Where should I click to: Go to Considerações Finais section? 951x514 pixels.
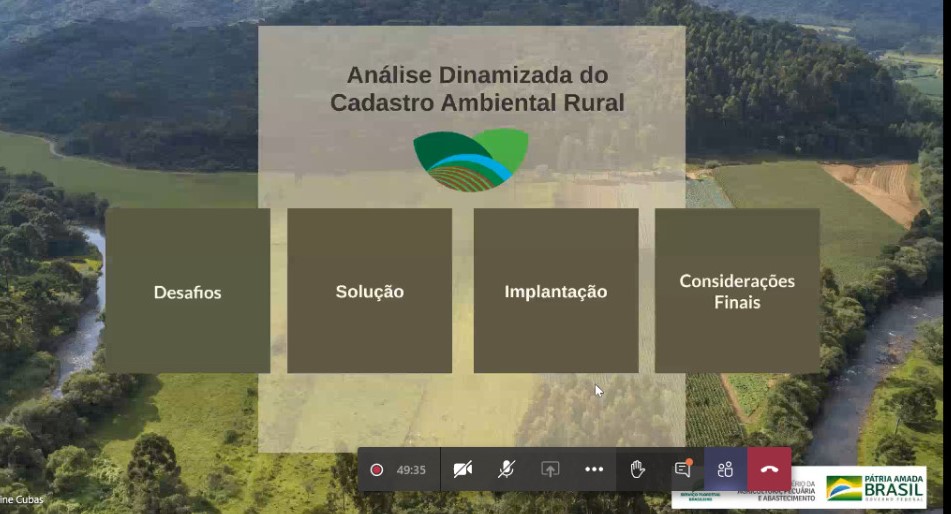pos(737,291)
